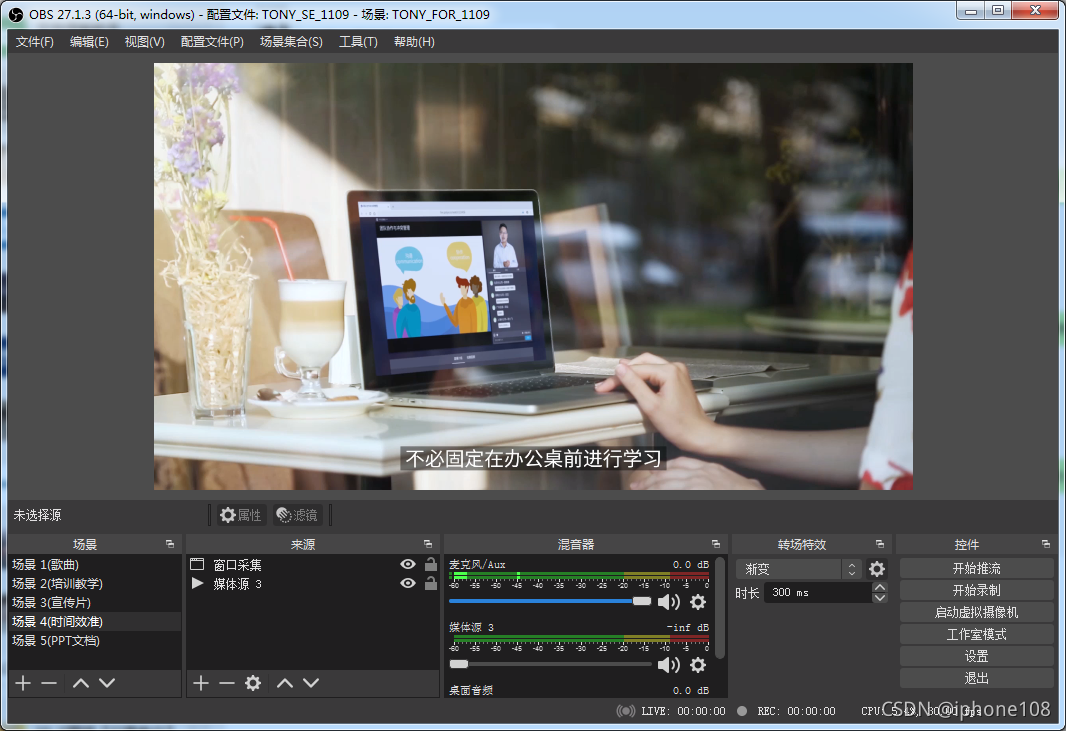Add a new source with plus icon
The height and width of the screenshot is (731, 1066).
point(201,683)
